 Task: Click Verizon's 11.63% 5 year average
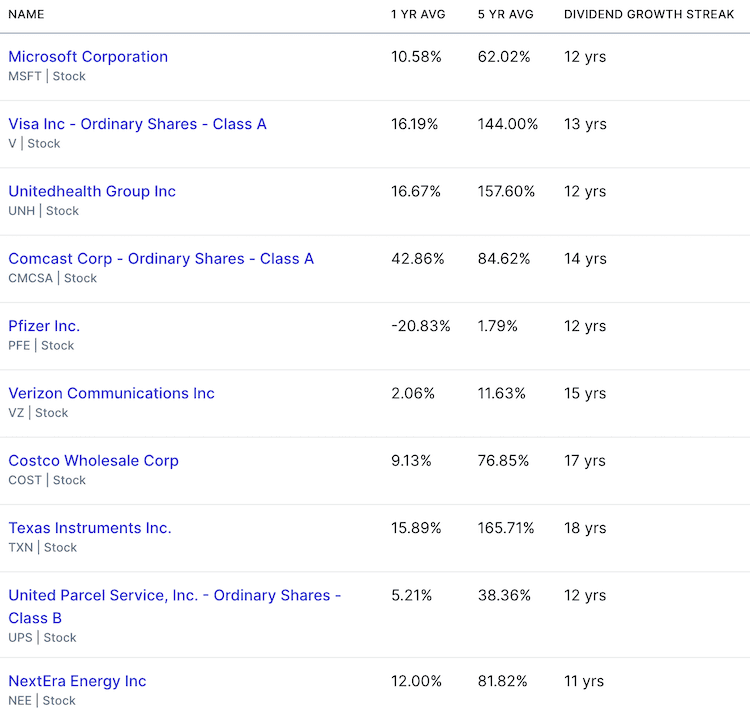tap(502, 393)
